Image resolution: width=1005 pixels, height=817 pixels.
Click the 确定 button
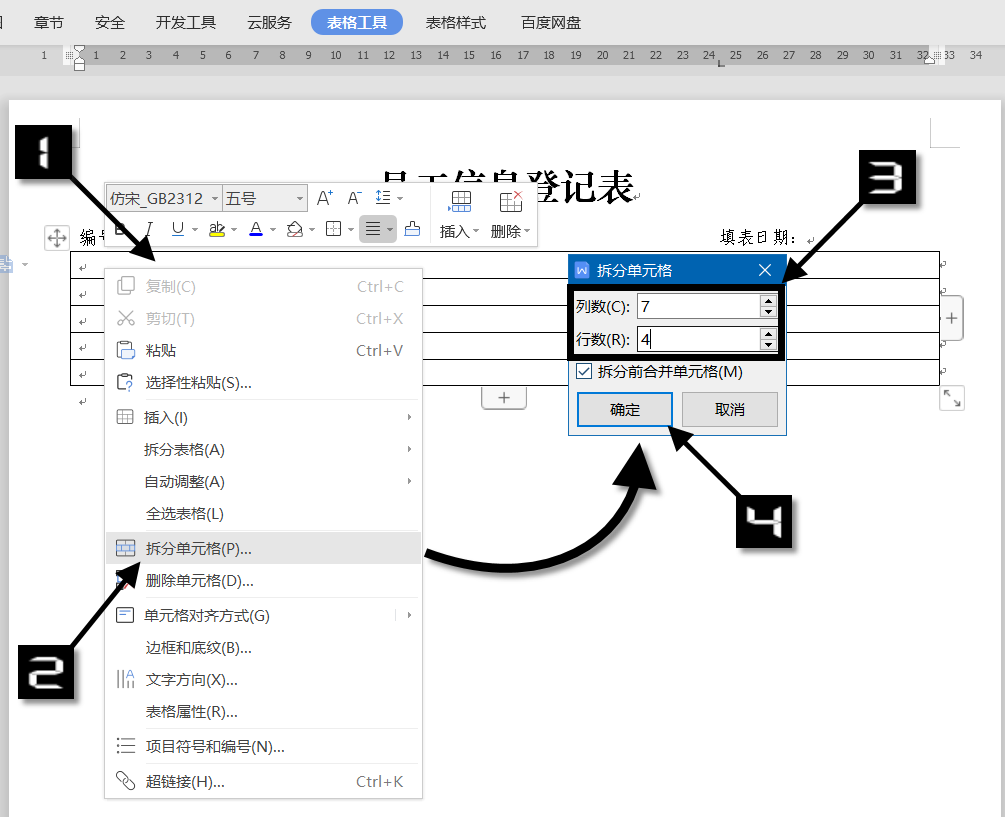pyautogui.click(x=625, y=409)
